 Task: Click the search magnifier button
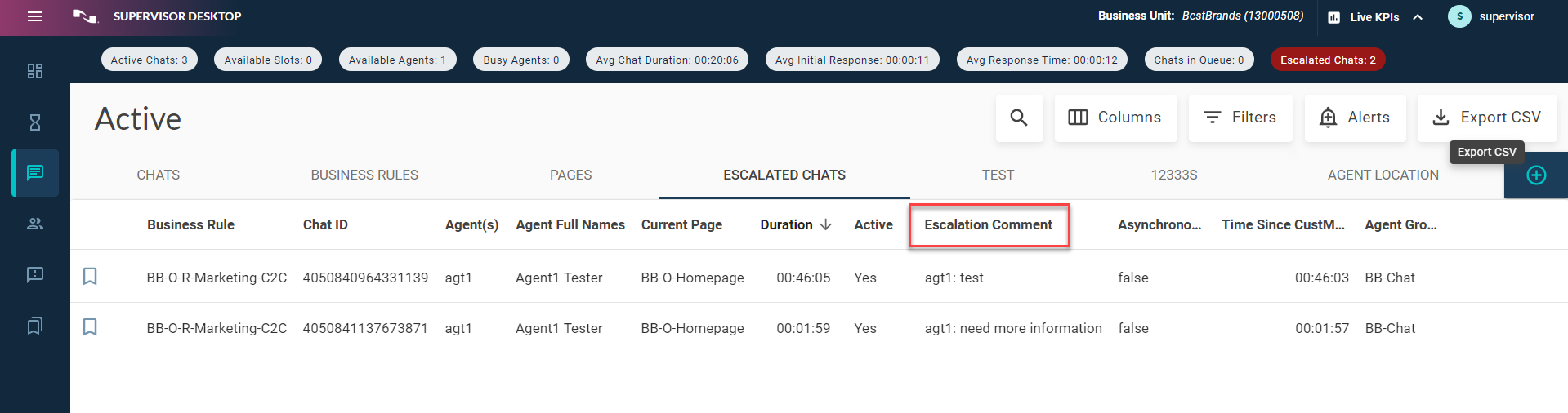click(x=1019, y=118)
